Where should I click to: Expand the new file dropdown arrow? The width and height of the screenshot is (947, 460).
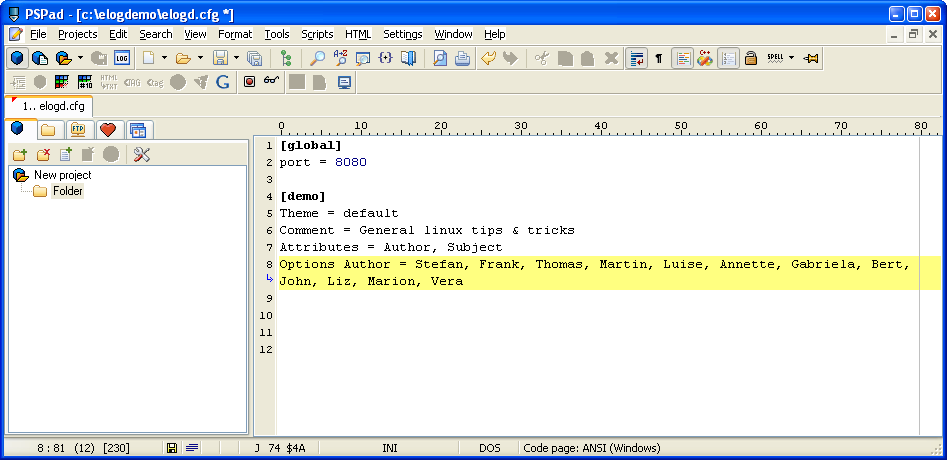[x=164, y=59]
